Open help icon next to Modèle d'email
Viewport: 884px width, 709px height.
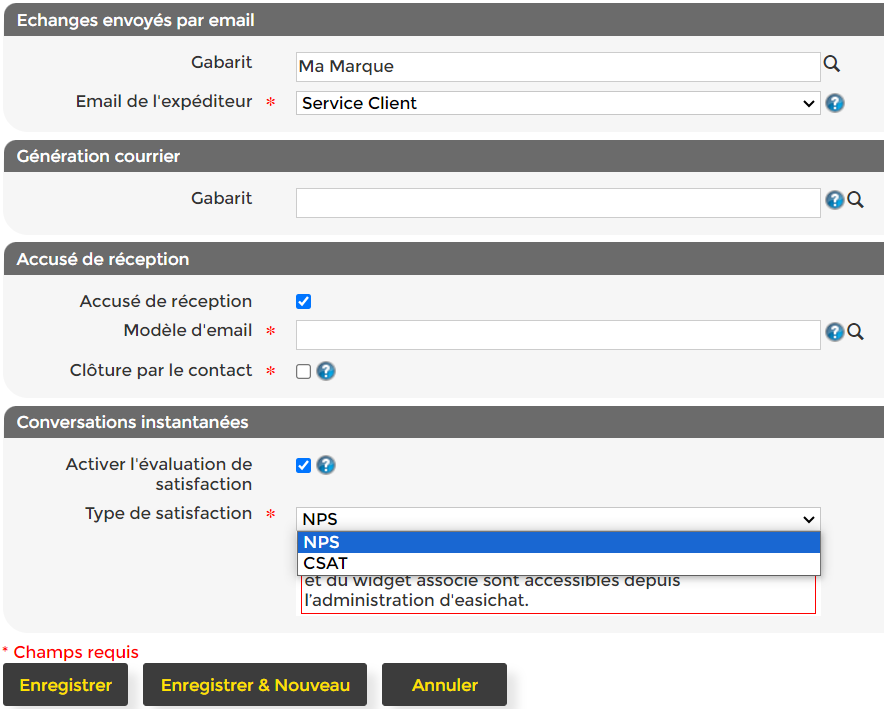[834, 332]
